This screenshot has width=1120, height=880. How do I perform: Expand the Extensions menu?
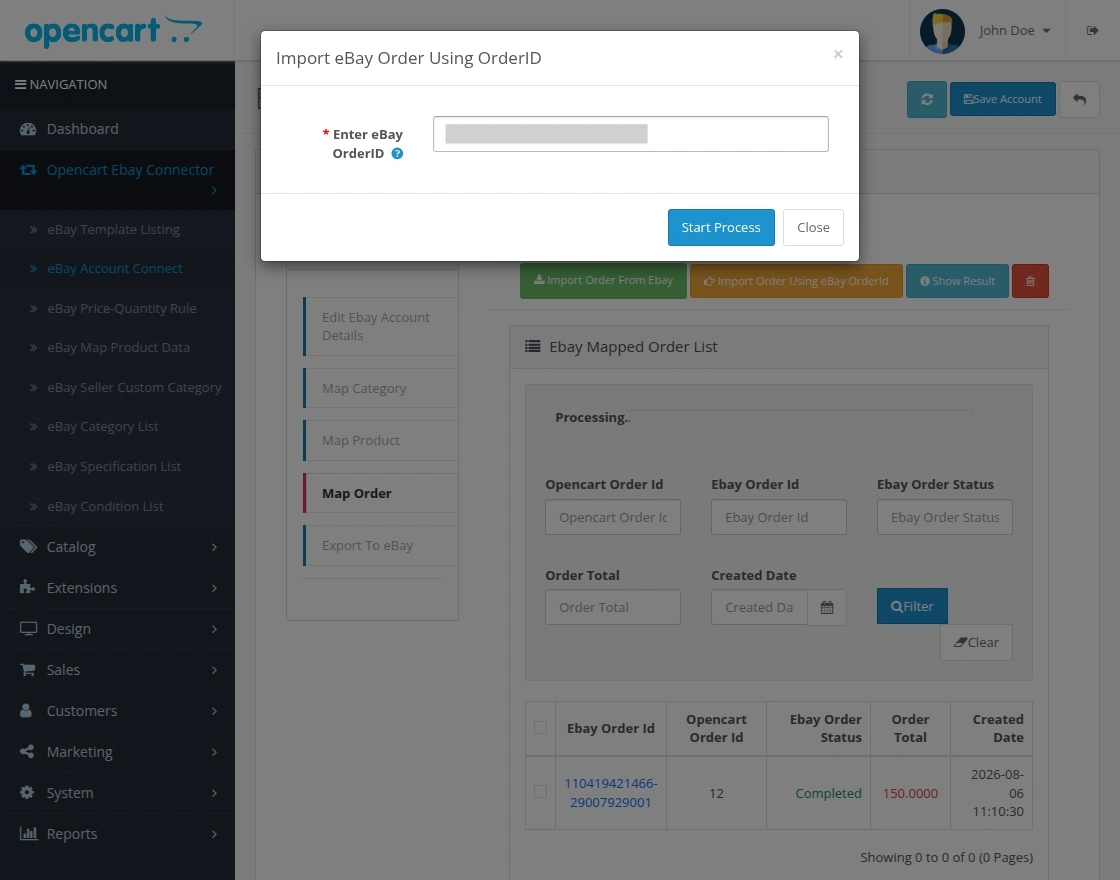click(117, 588)
